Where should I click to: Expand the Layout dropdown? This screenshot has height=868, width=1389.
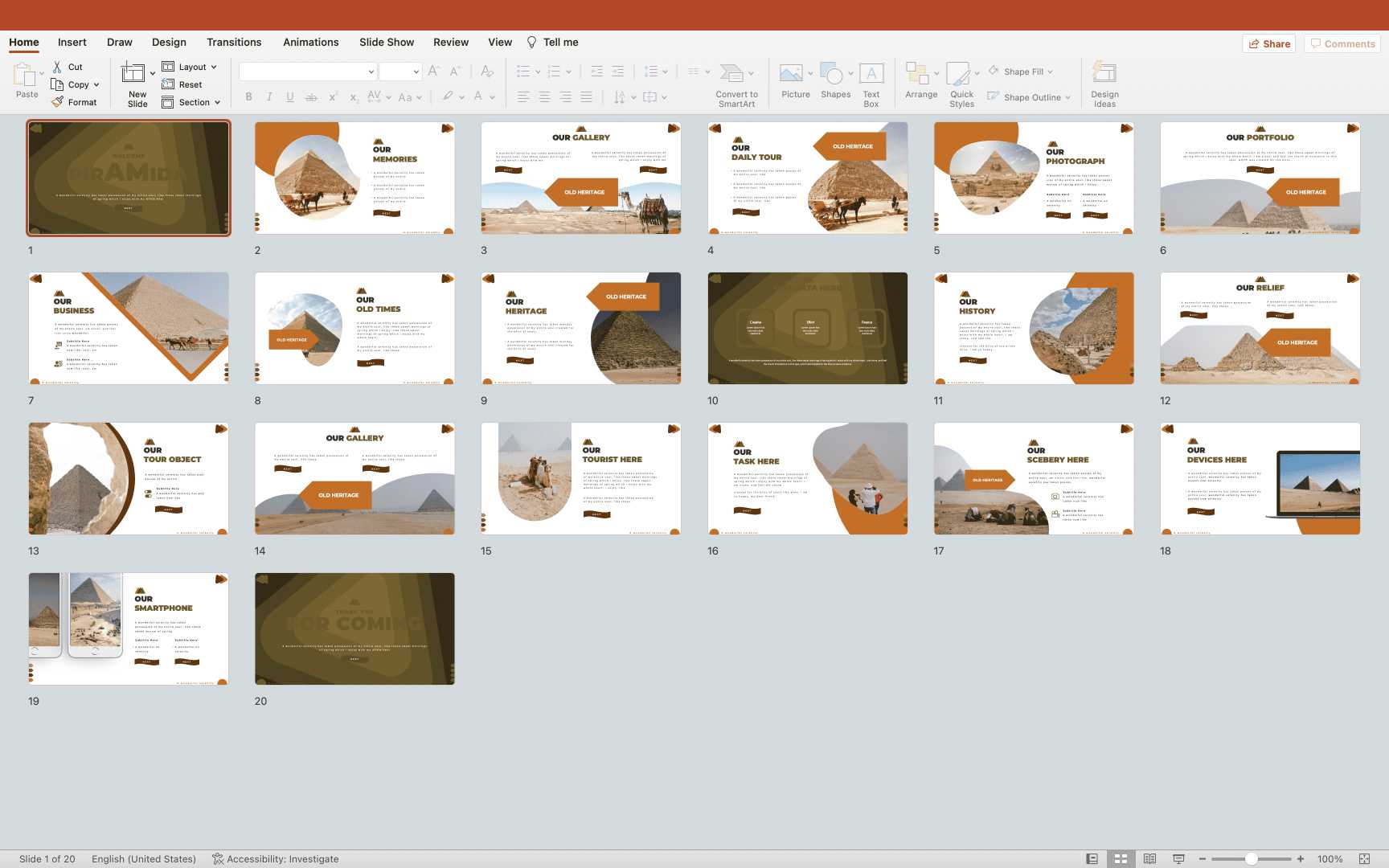[214, 68]
